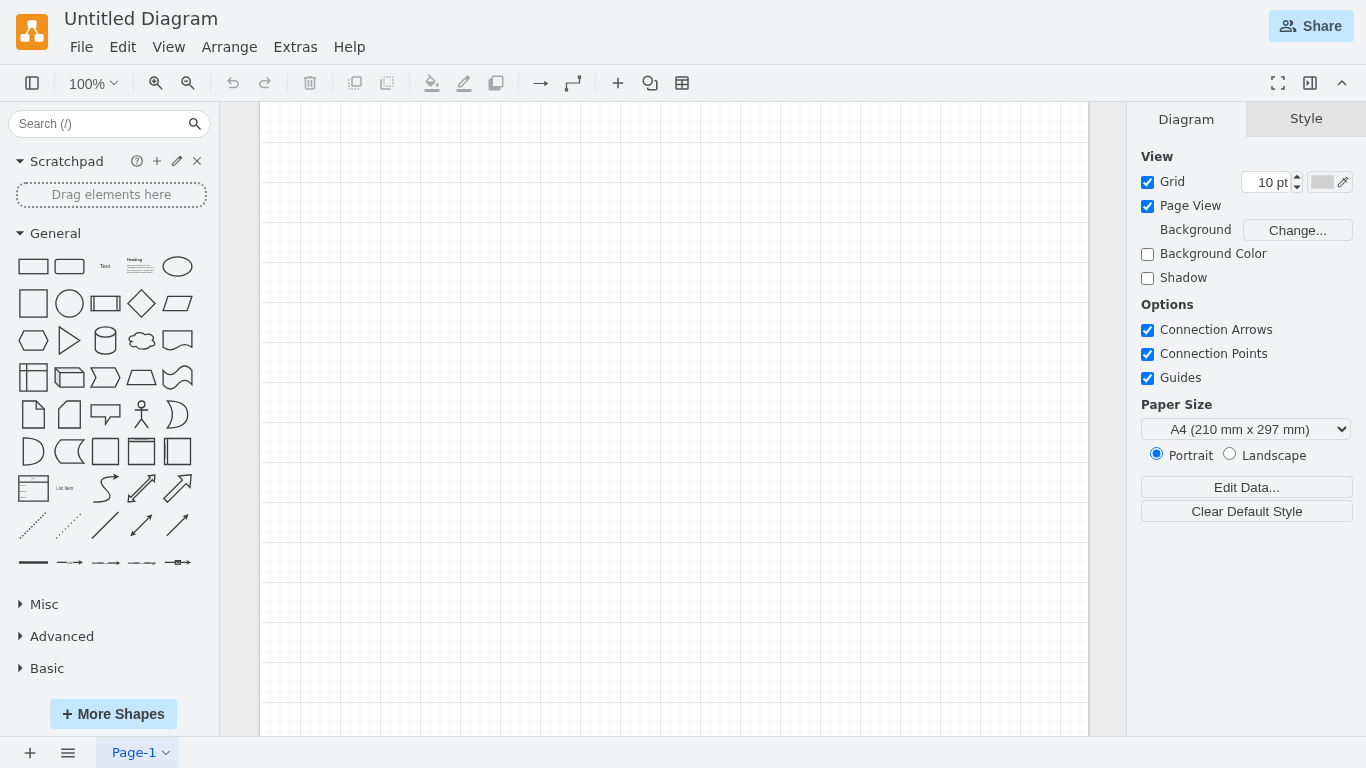Click the Scratchpad edit pencil icon
The width and height of the screenshot is (1366, 768).
pos(177,161)
